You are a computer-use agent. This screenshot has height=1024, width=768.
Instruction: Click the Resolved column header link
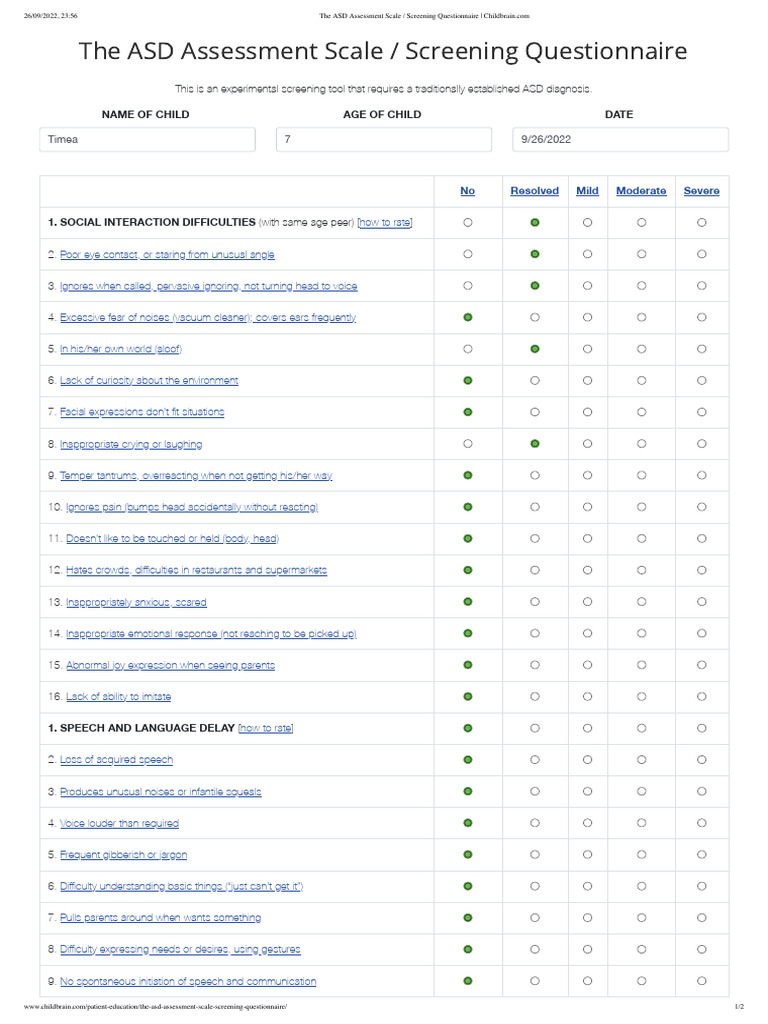click(535, 191)
